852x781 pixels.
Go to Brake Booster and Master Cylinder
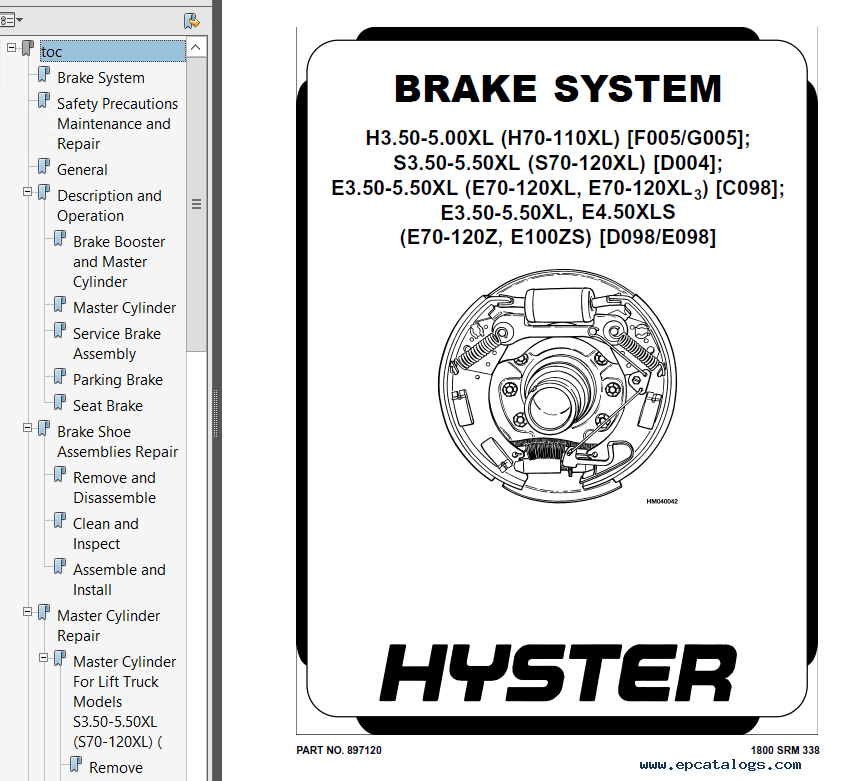pos(119,261)
